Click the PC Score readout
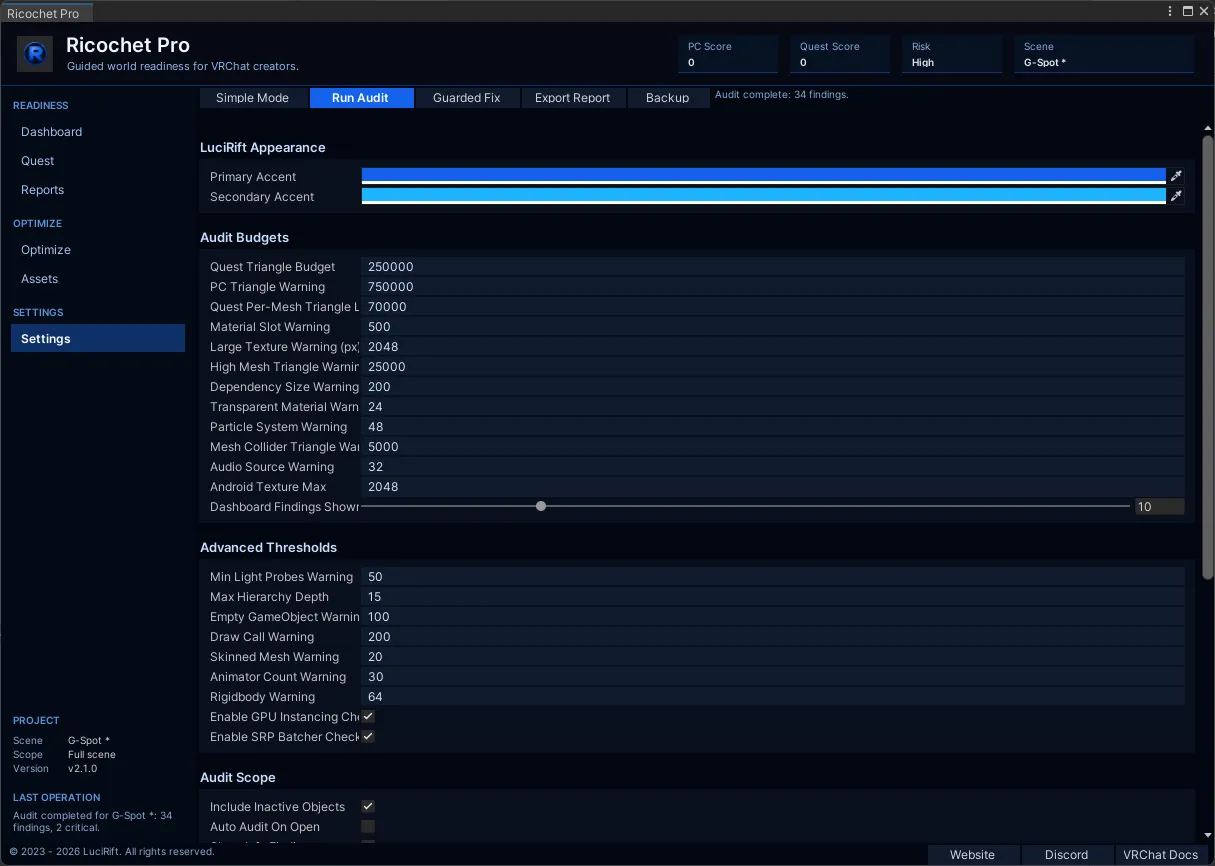 click(728, 54)
